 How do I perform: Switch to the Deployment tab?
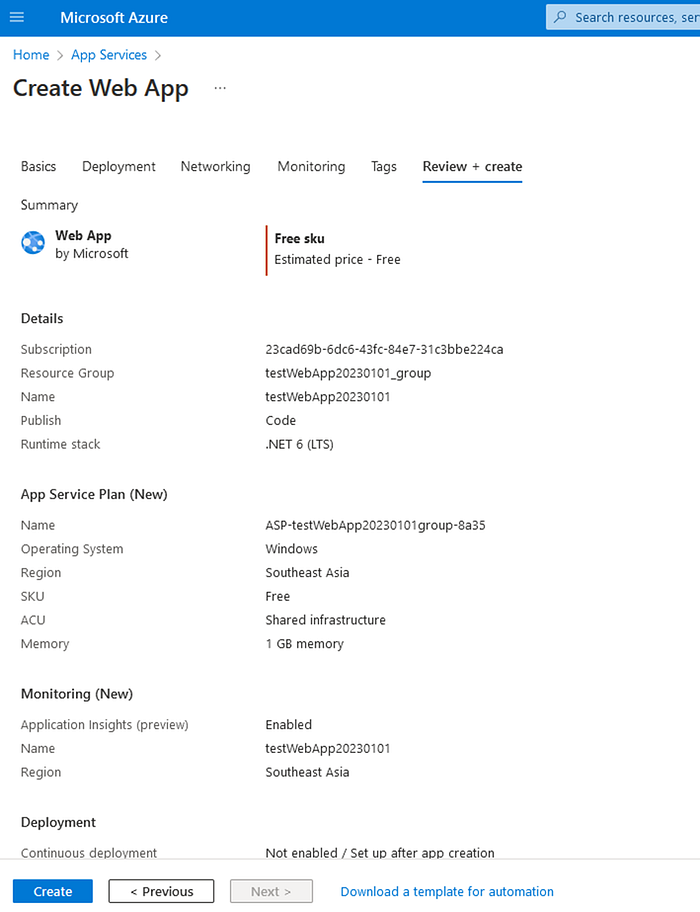click(119, 166)
